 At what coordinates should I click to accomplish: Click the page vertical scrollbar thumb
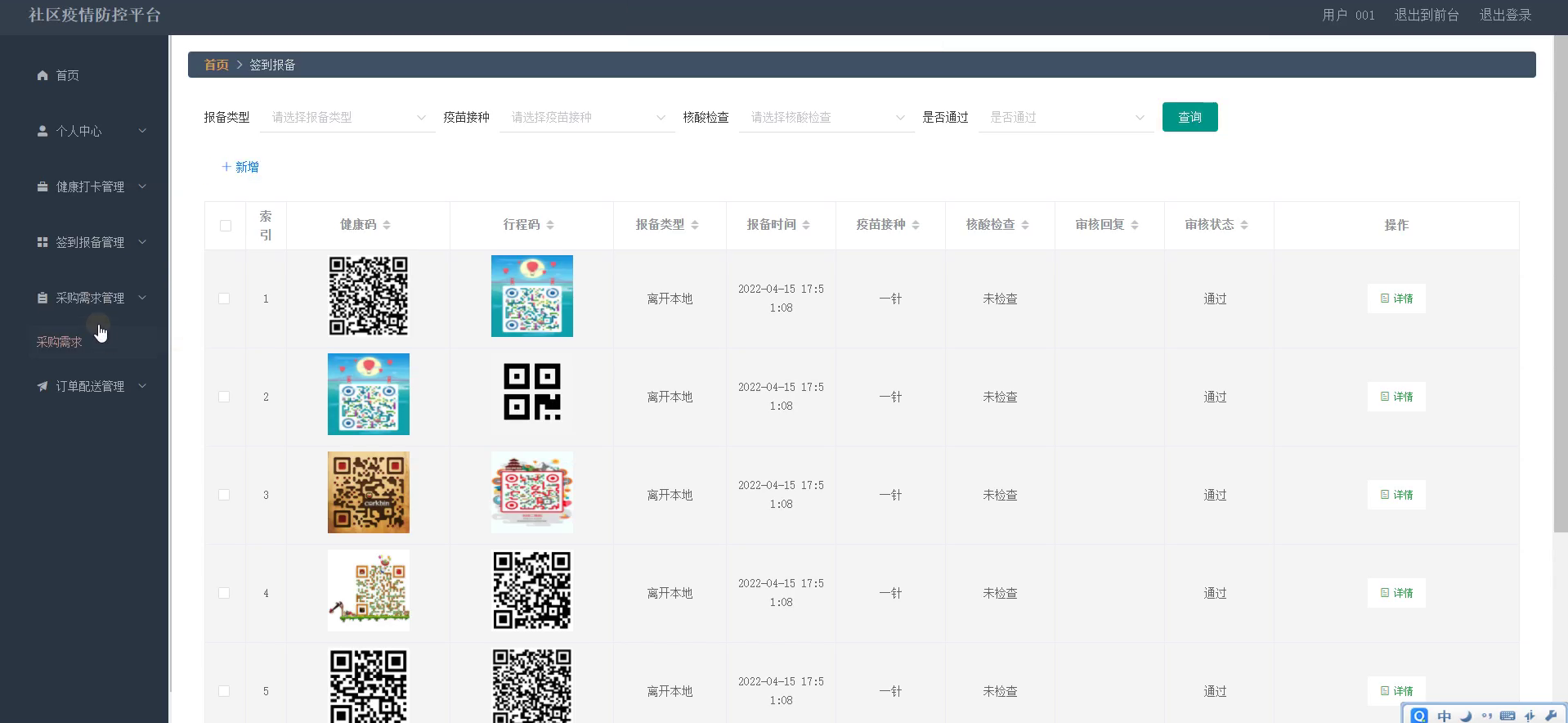pos(1561,284)
